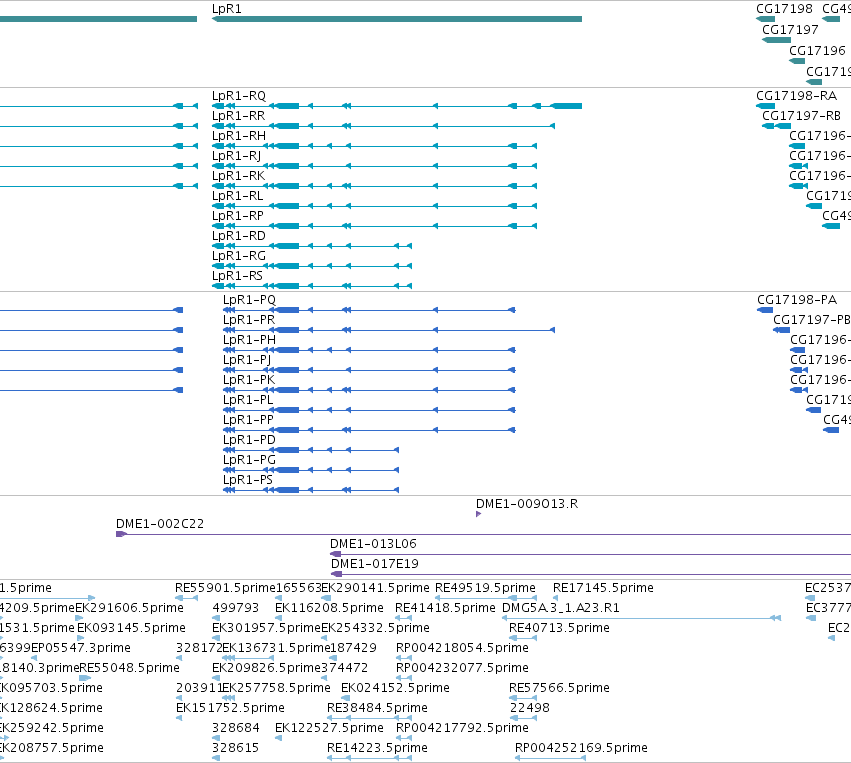Image resolution: width=851 pixels, height=763 pixels.
Task: Click the LpR1-PP protein label
Action: (x=249, y=420)
